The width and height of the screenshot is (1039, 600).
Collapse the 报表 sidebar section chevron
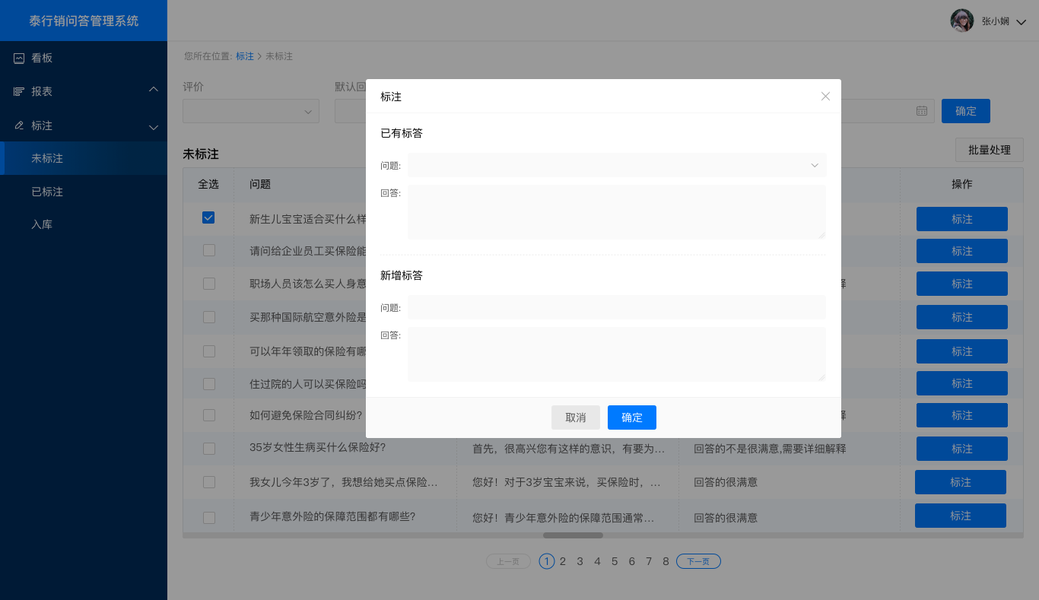pyautogui.click(x=153, y=90)
